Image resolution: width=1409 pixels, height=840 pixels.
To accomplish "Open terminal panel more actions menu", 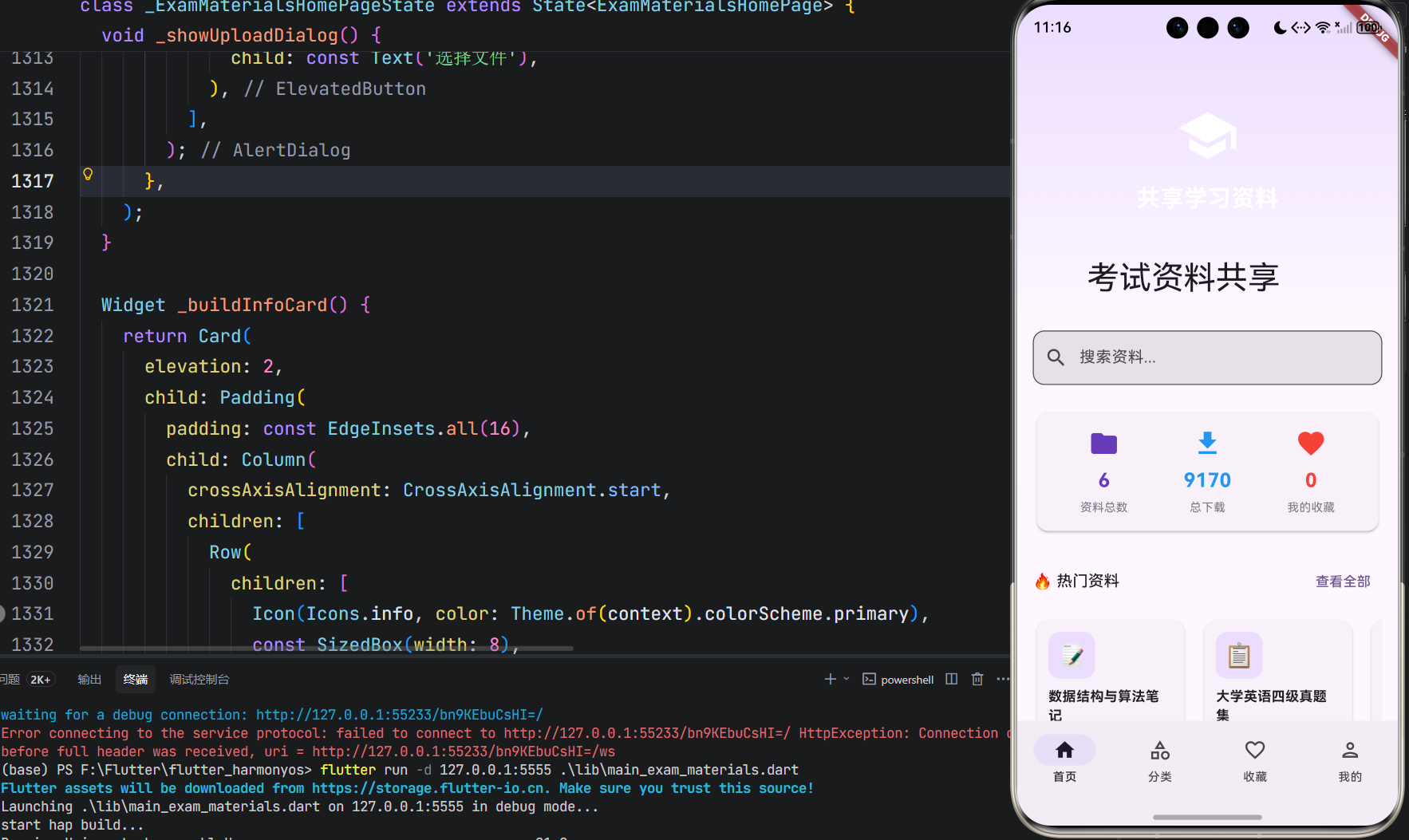I will 1003,679.
